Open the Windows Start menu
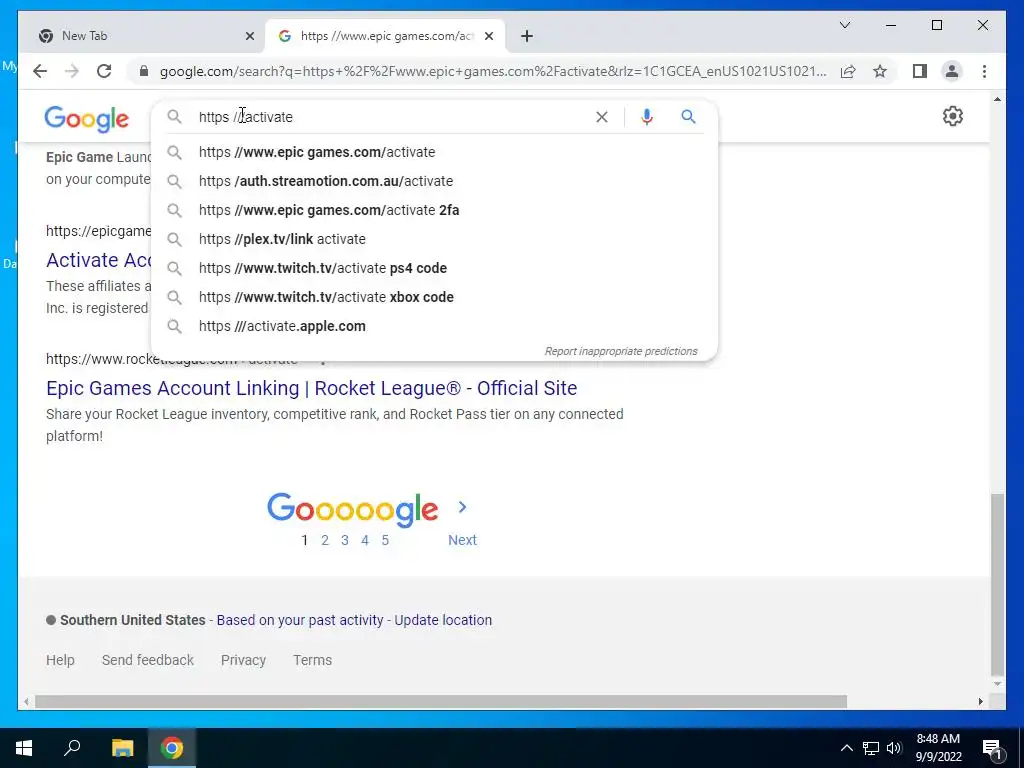 pos(24,748)
